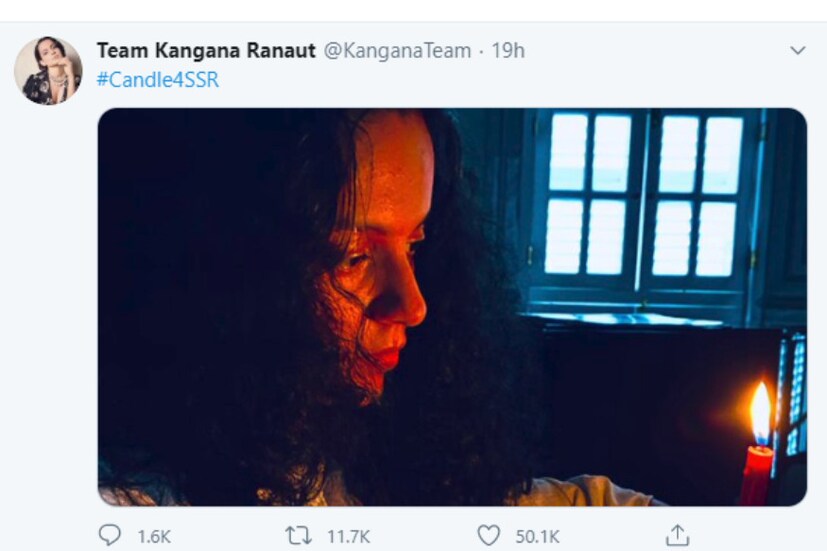This screenshot has width=827, height=551.
Task: Like the tweet with the heart icon
Action: [488, 536]
